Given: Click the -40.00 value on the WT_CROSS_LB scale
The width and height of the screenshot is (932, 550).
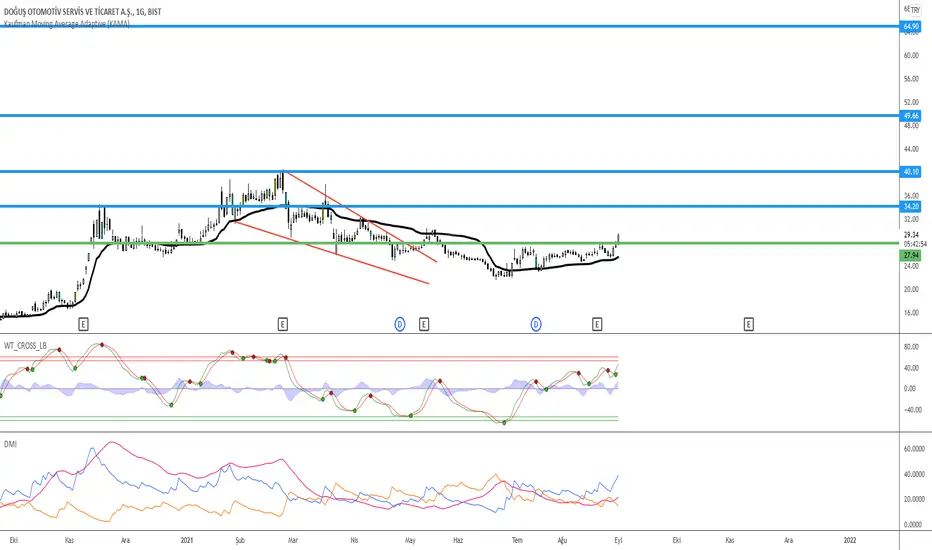Looking at the screenshot, I should tap(913, 410).
